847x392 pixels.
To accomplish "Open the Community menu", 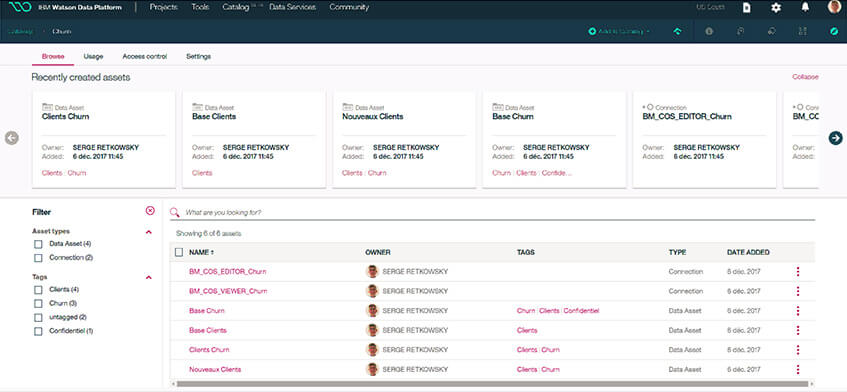I will pyautogui.click(x=349, y=8).
